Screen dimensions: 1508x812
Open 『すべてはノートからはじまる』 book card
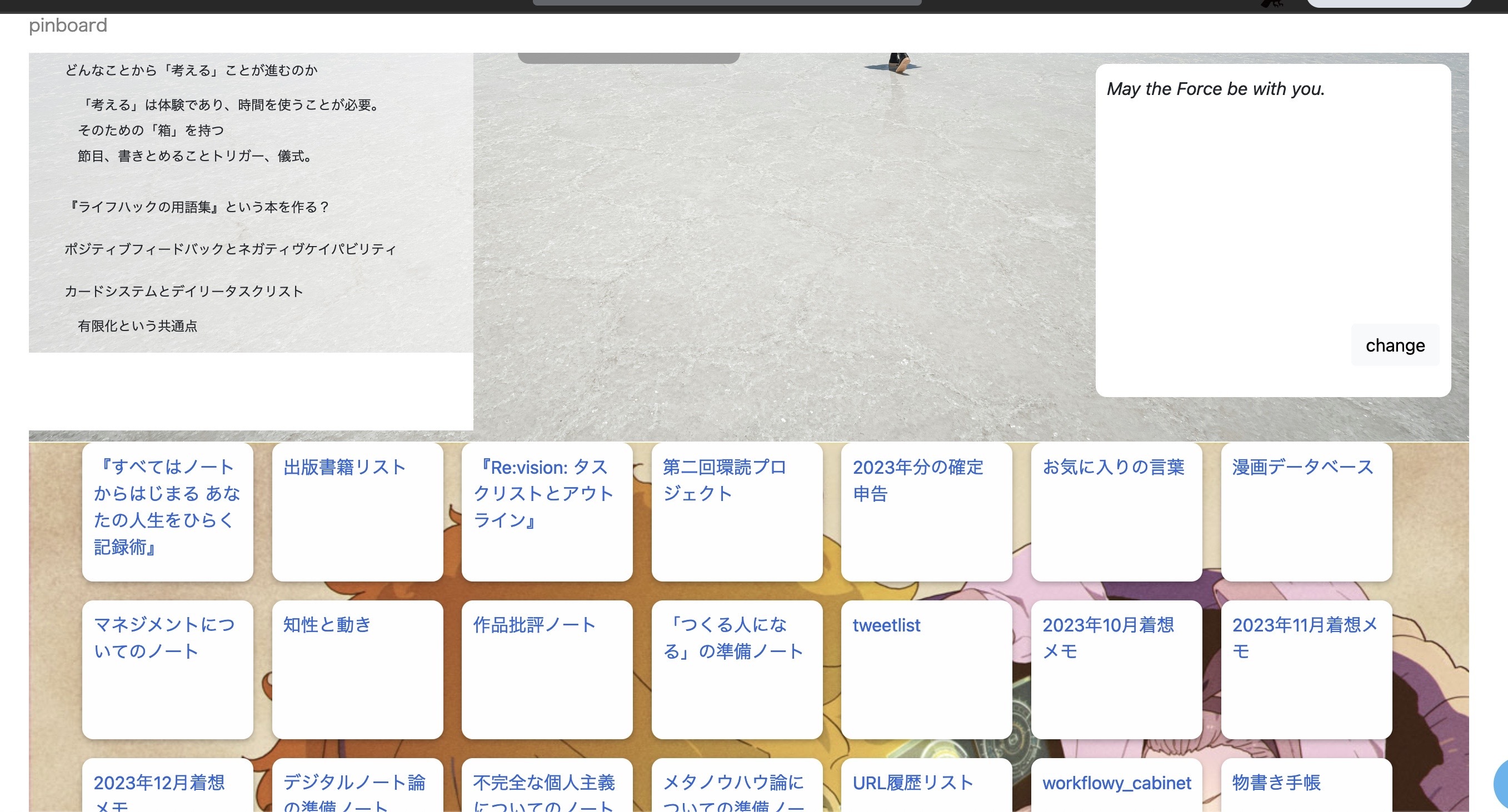pyautogui.click(x=167, y=507)
